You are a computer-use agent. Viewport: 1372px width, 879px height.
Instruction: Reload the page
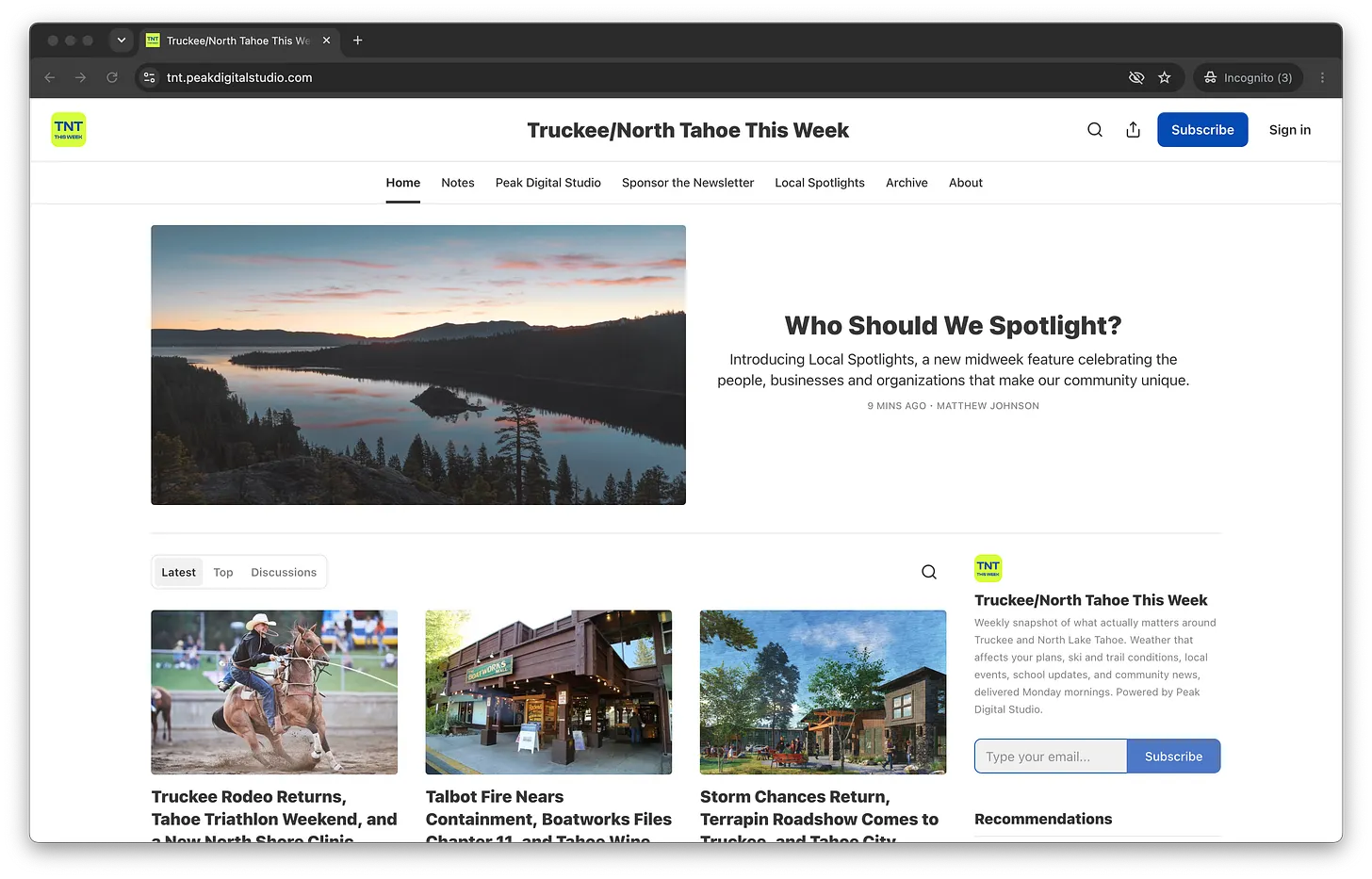pyautogui.click(x=112, y=77)
